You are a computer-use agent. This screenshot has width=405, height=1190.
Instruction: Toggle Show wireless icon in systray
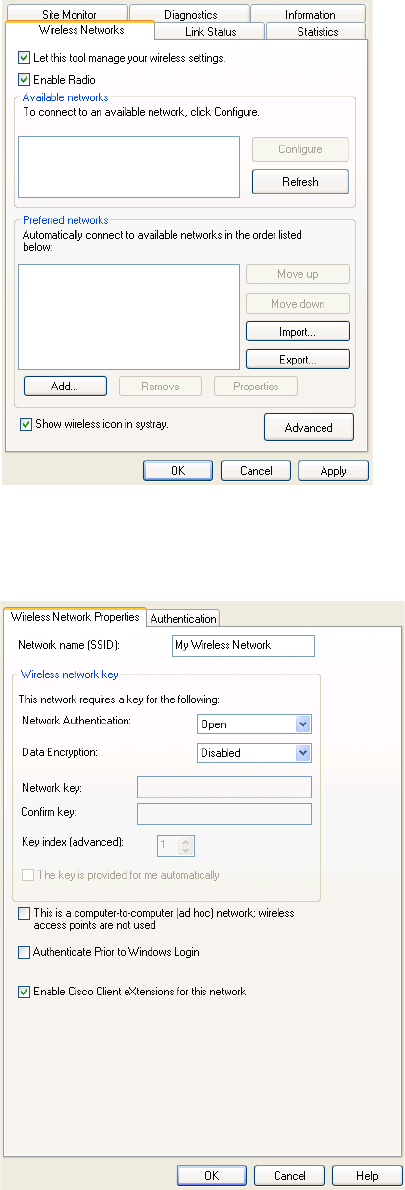click(25, 425)
